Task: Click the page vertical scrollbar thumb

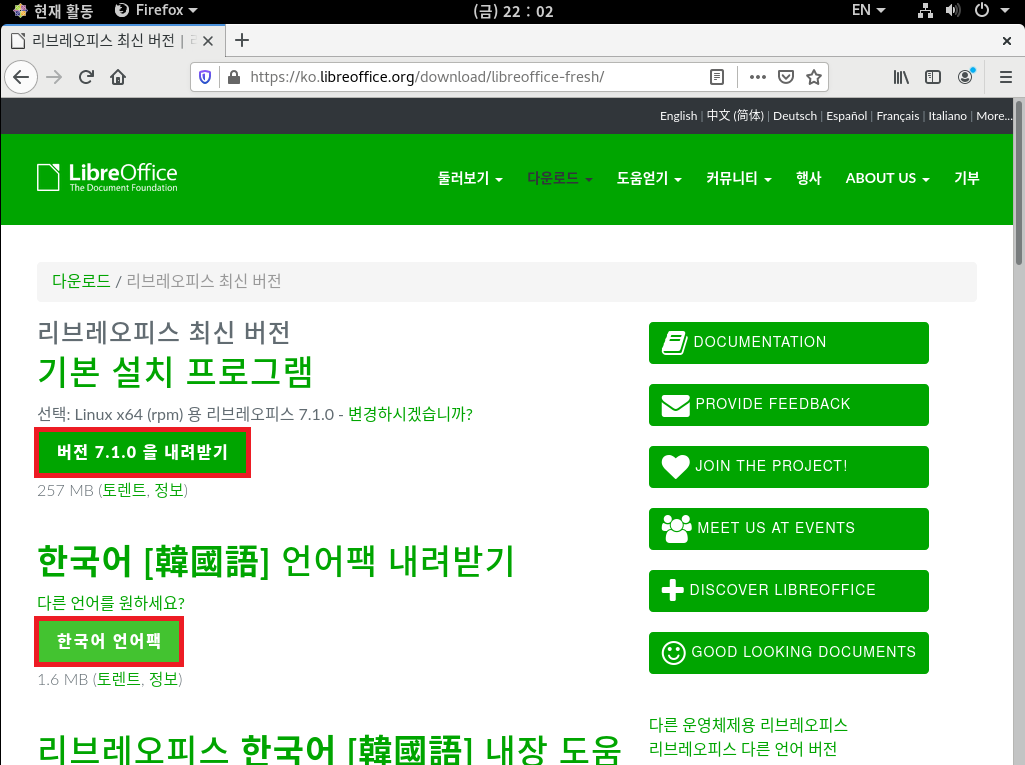Action: point(1019,183)
